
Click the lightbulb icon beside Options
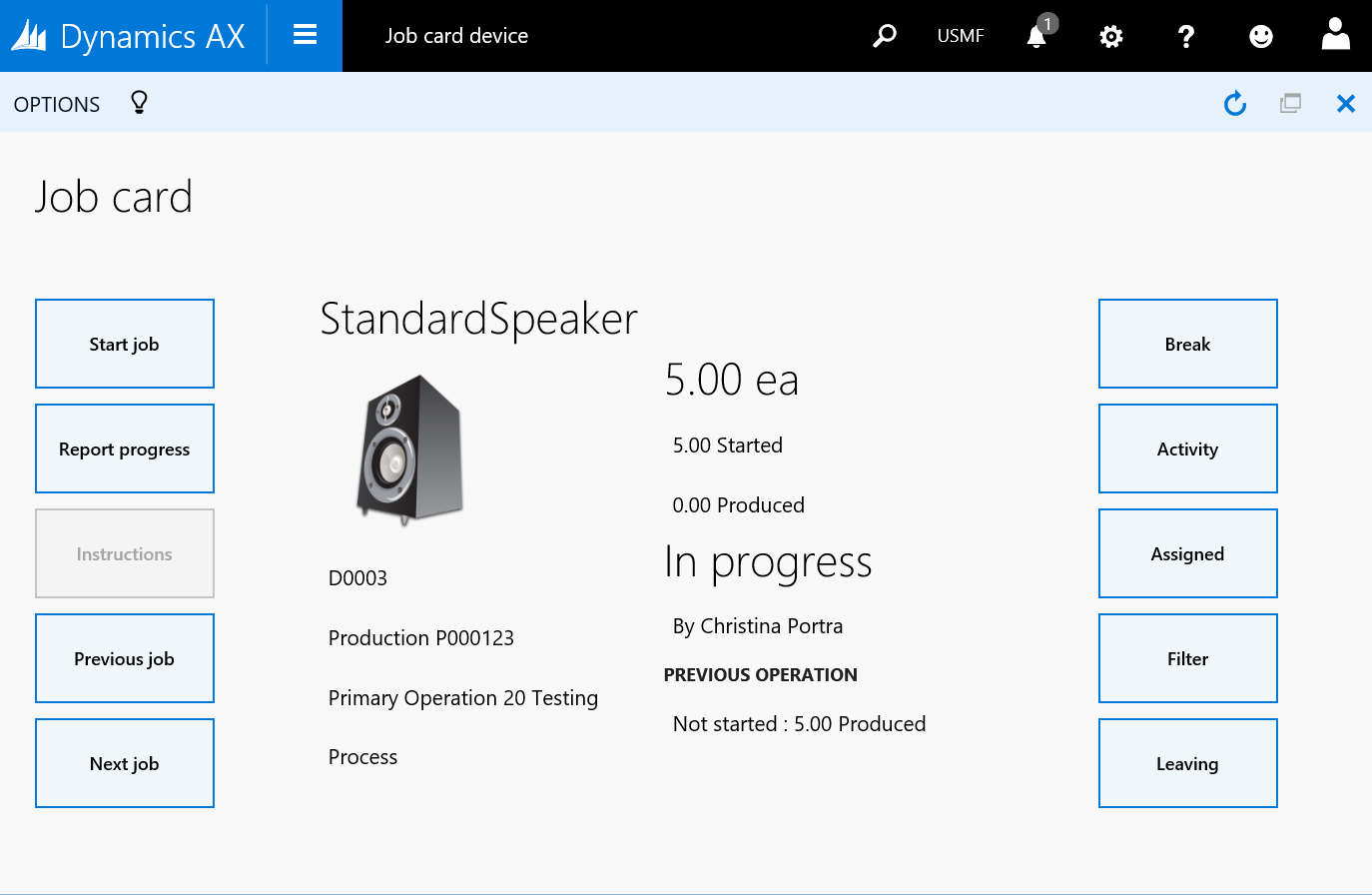[x=139, y=103]
